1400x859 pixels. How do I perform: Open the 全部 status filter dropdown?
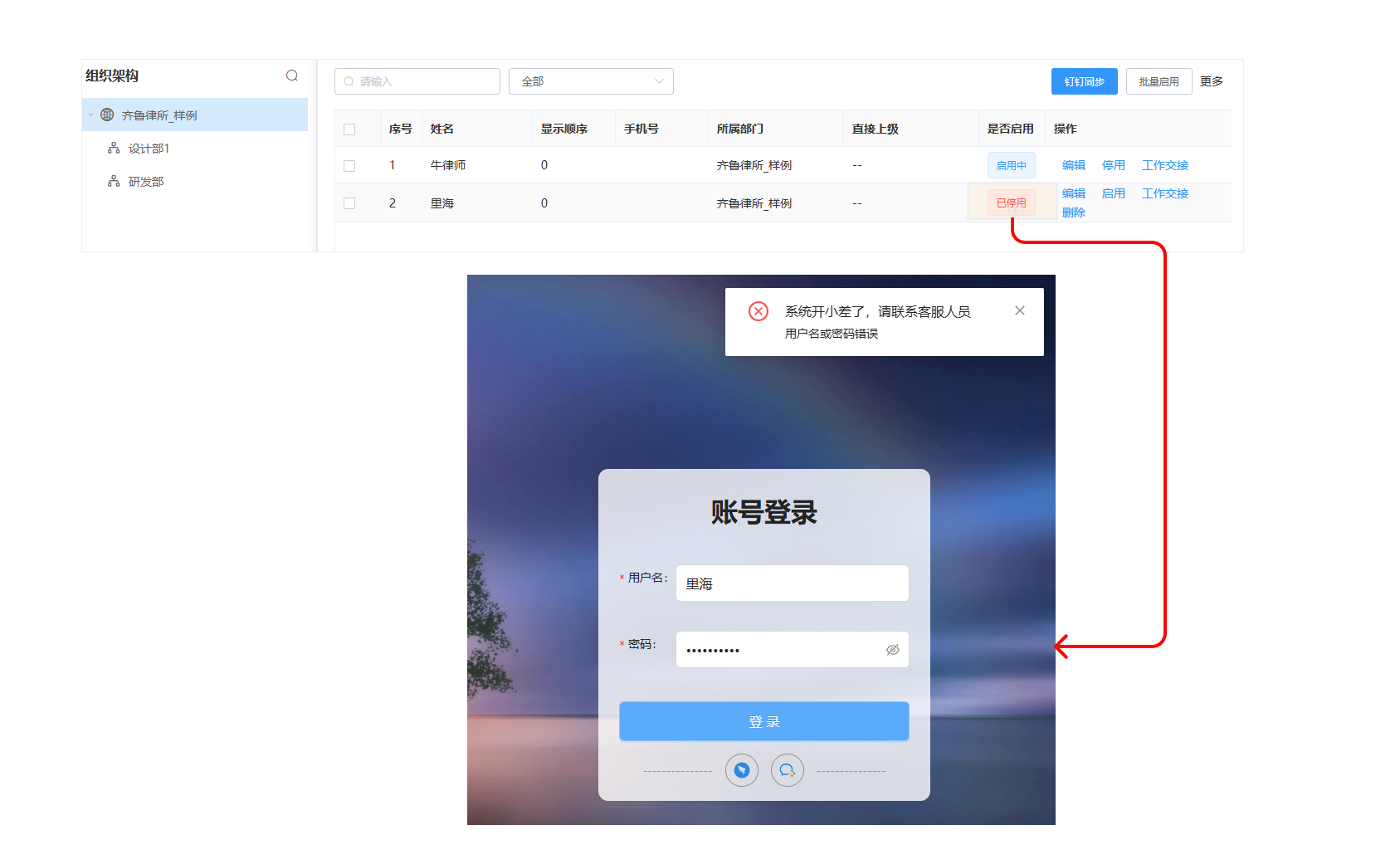point(591,81)
